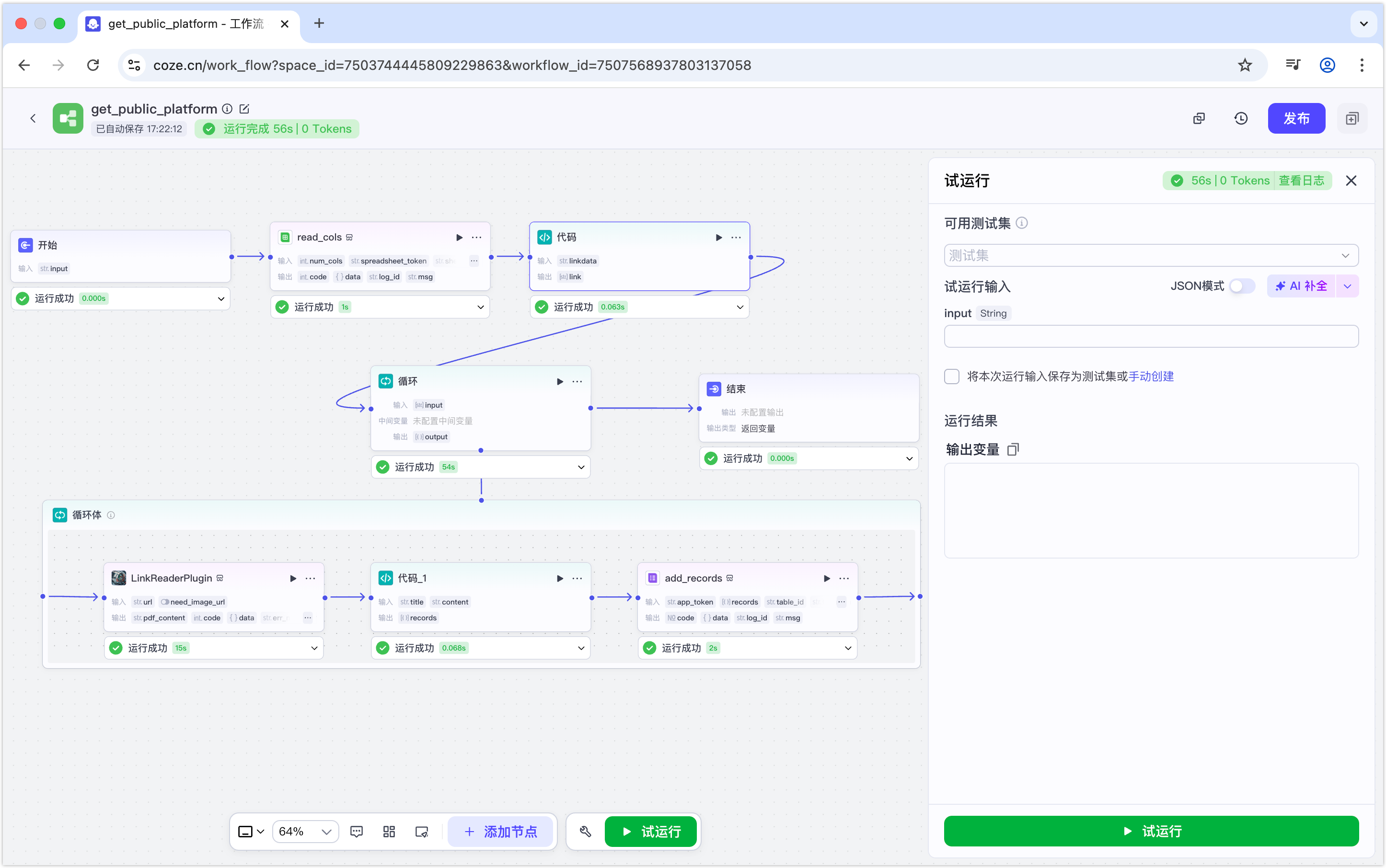Open more options on LinkReaderPlugin node

coord(310,578)
